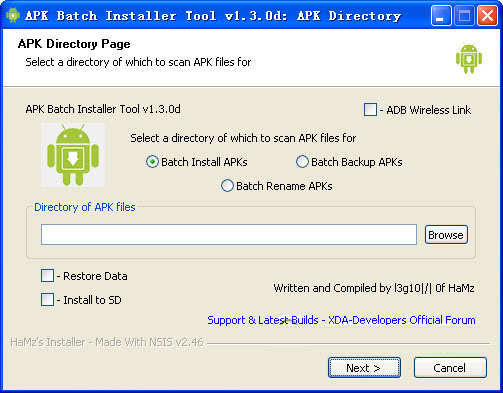
Task: Click the large Android installer logo image
Action: pyautogui.click(x=73, y=155)
